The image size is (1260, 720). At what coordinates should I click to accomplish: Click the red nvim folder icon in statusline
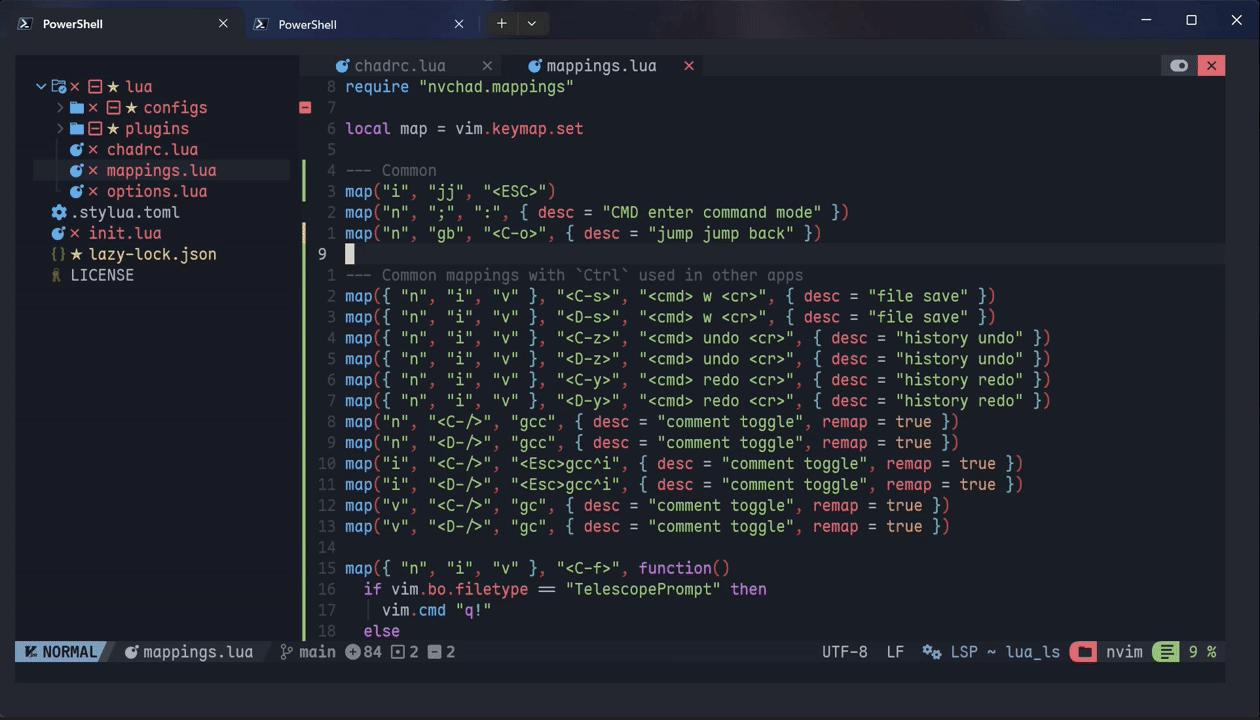1083,652
